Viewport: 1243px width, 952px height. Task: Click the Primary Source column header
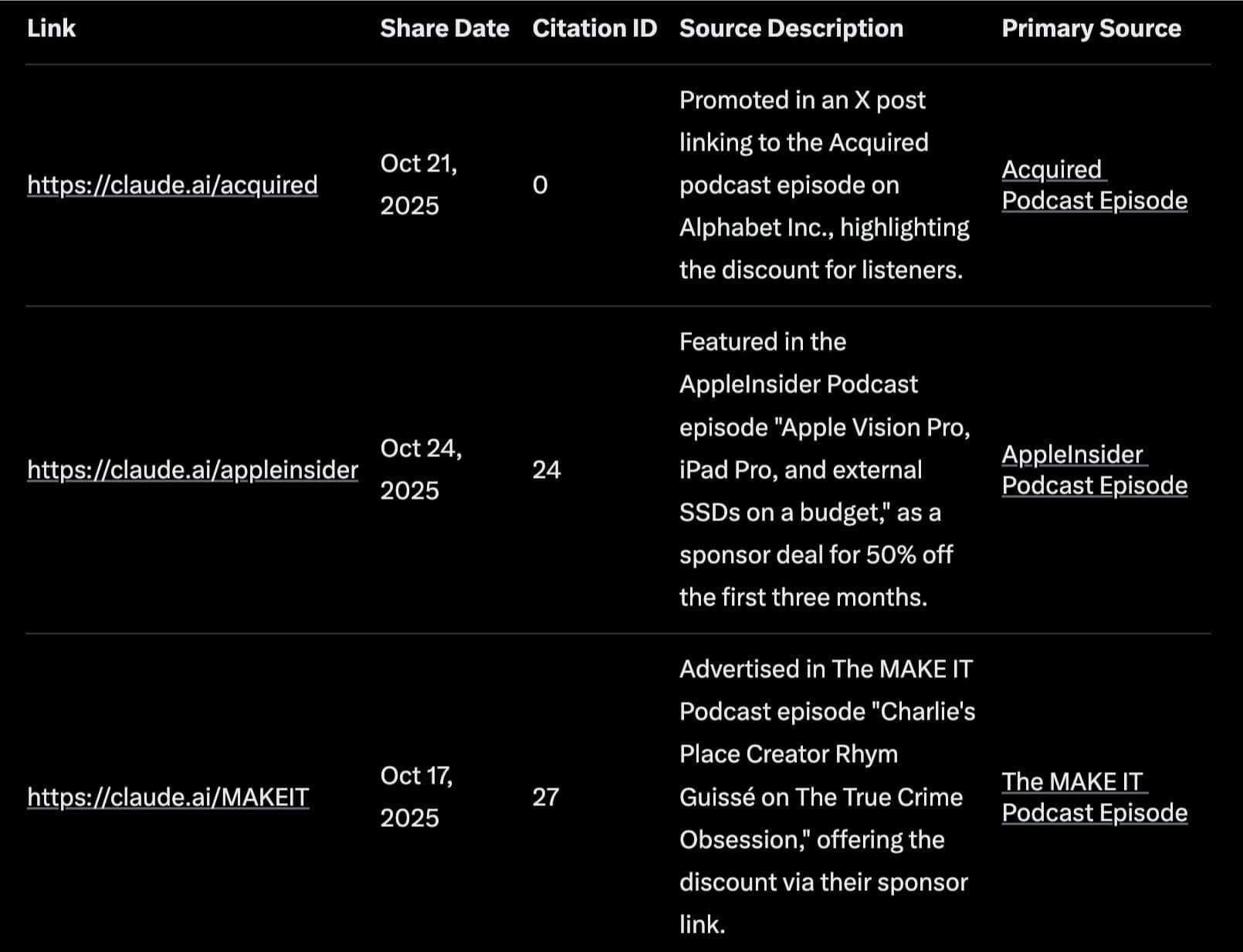click(x=1090, y=29)
